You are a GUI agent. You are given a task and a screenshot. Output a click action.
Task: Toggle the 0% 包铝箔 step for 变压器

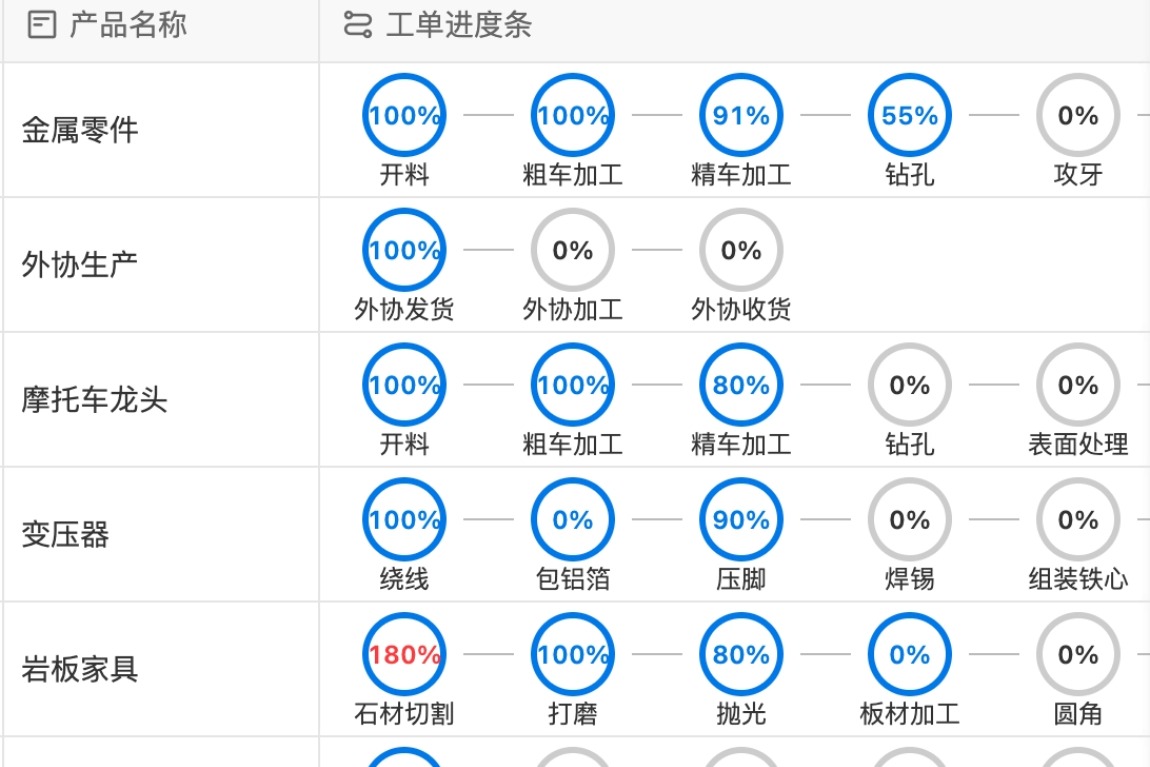(x=571, y=520)
